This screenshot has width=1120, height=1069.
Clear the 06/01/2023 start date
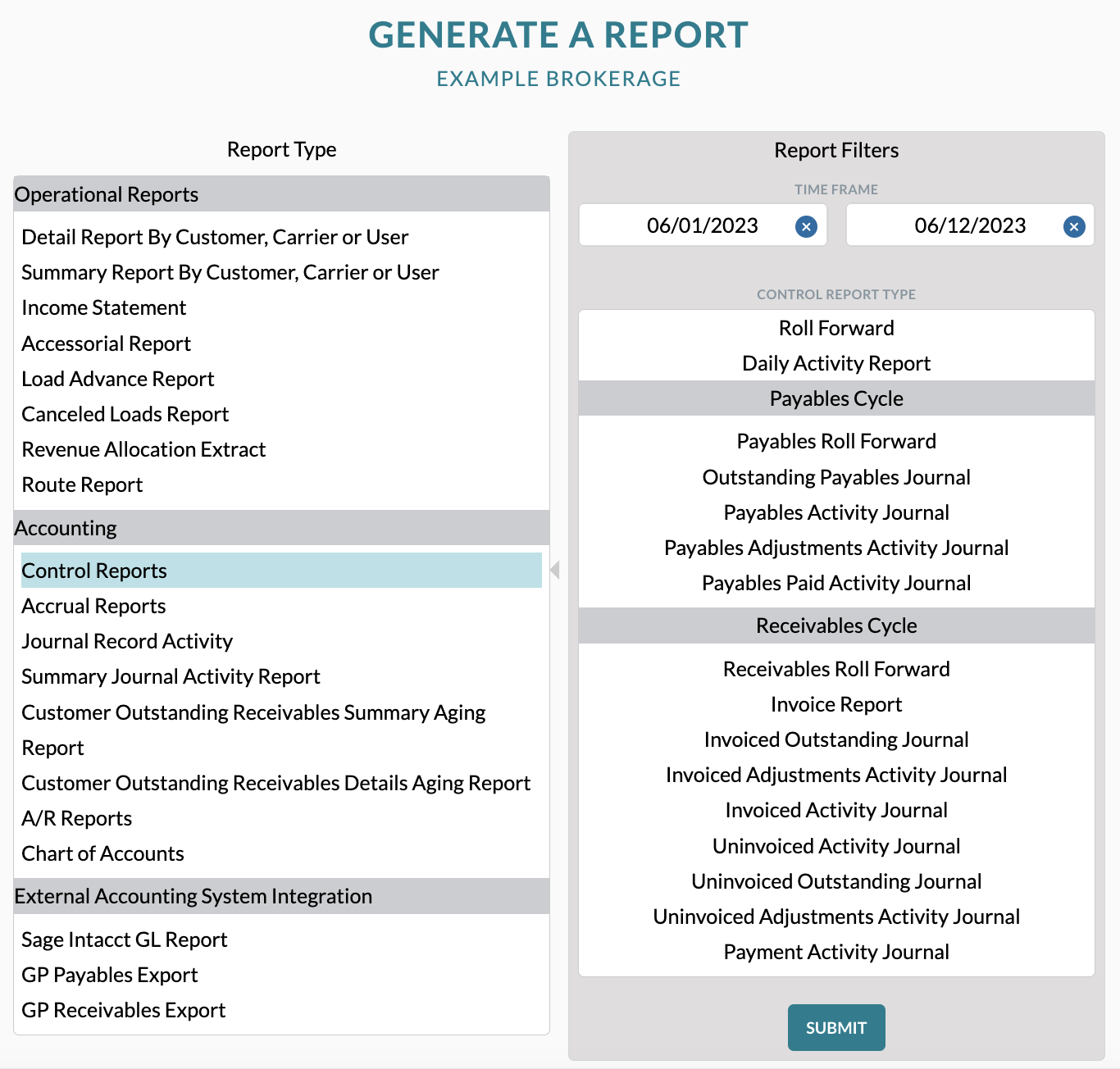[806, 226]
